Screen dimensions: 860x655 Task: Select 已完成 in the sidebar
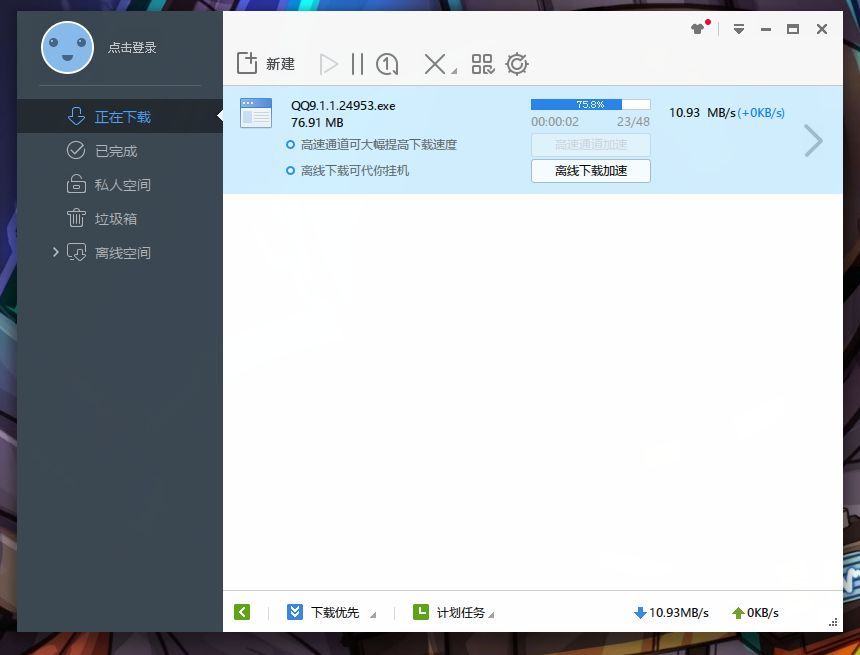[115, 151]
